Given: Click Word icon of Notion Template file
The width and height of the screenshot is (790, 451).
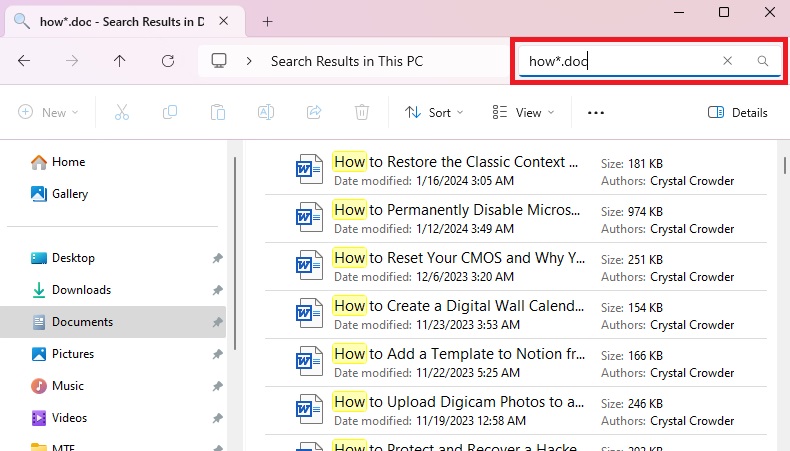Looking at the screenshot, I should (x=309, y=361).
